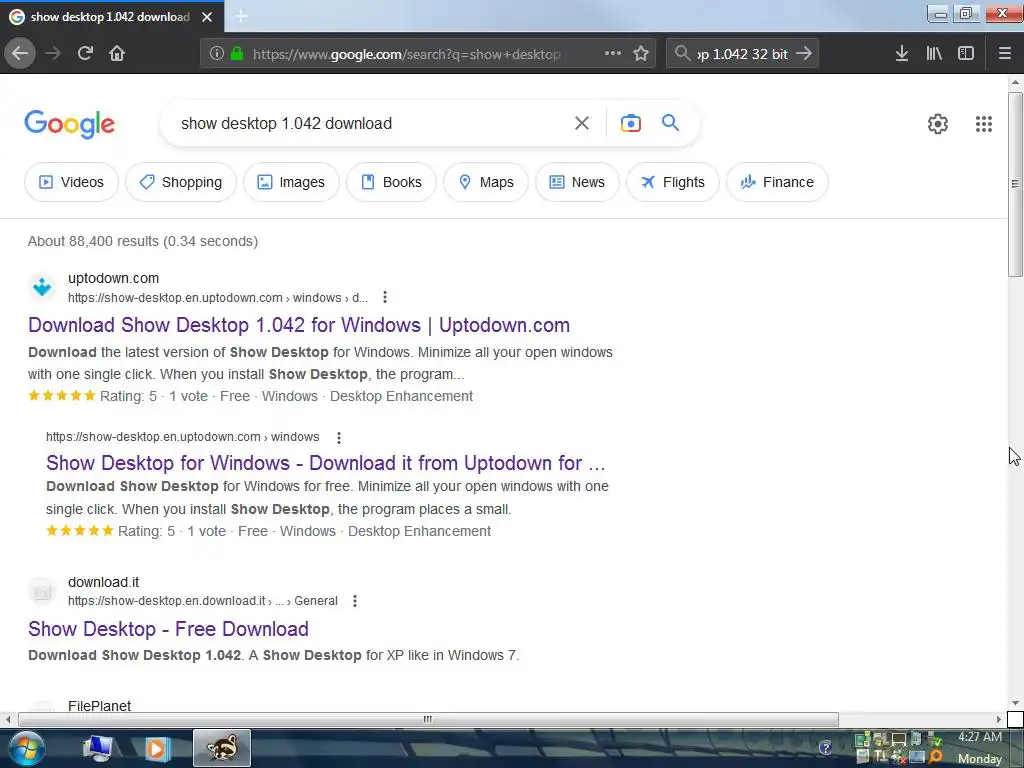Click the download.it site name
The height and width of the screenshot is (768, 1024).
pyautogui.click(x=104, y=582)
